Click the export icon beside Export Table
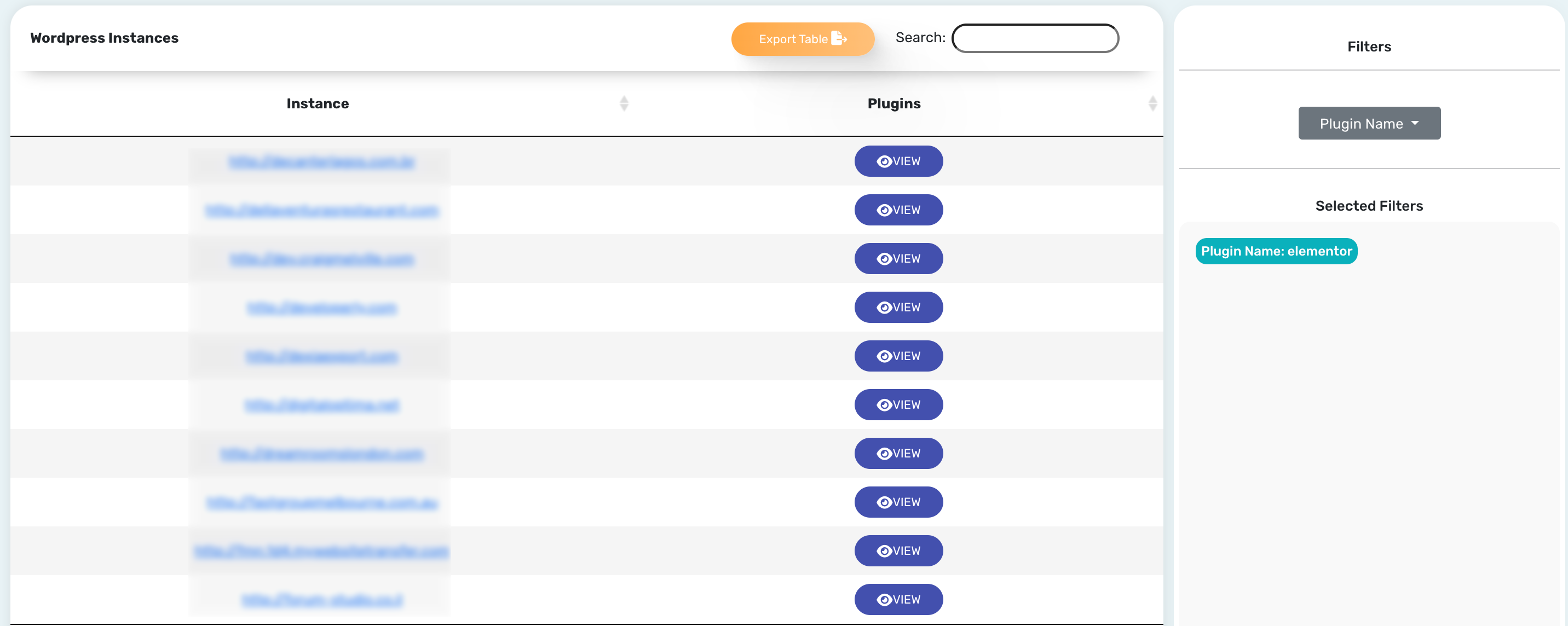The width and height of the screenshot is (1568, 626). pyautogui.click(x=839, y=38)
